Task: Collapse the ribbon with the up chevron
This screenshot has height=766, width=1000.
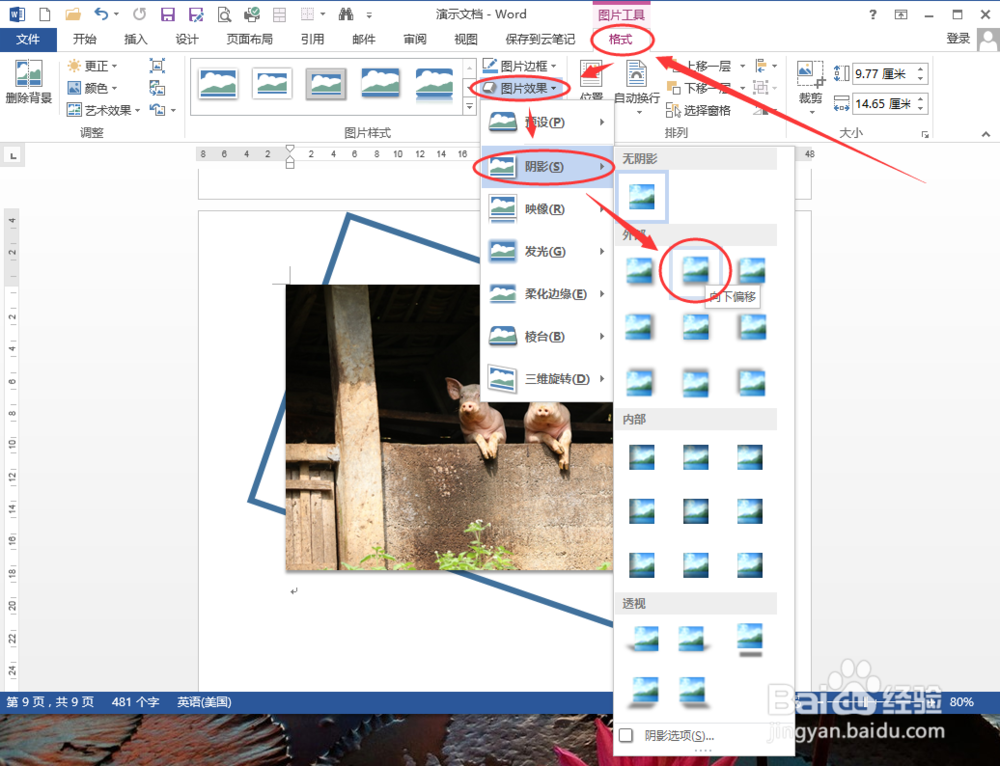Action: [986, 134]
